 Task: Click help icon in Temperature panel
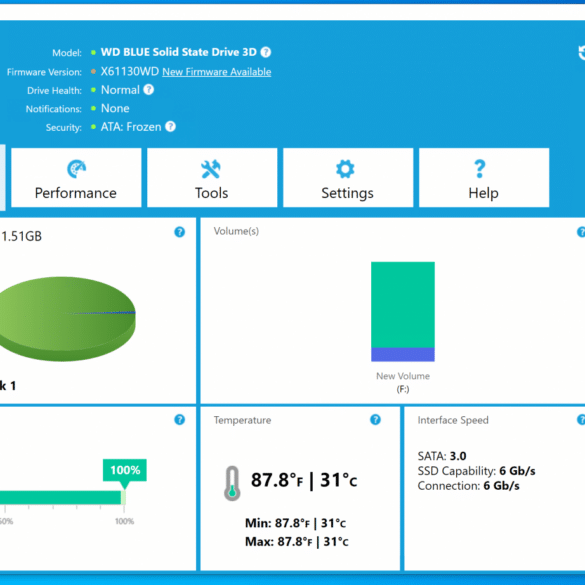pos(375,420)
